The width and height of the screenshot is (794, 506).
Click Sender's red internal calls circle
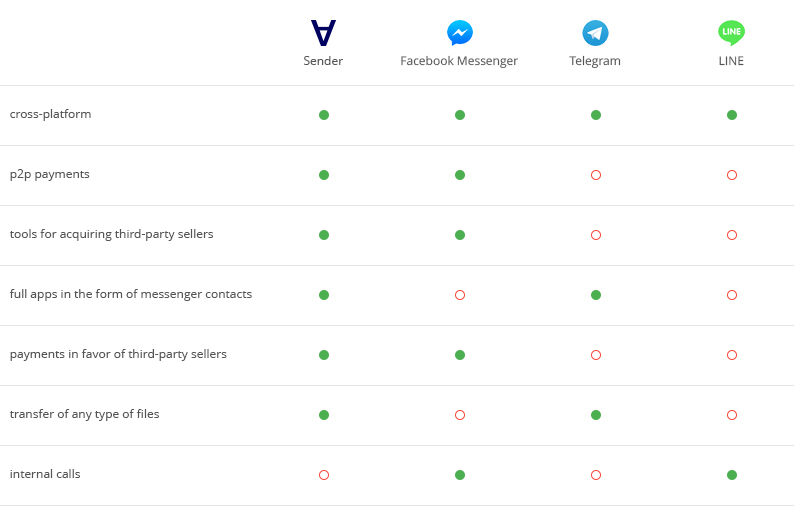324,475
